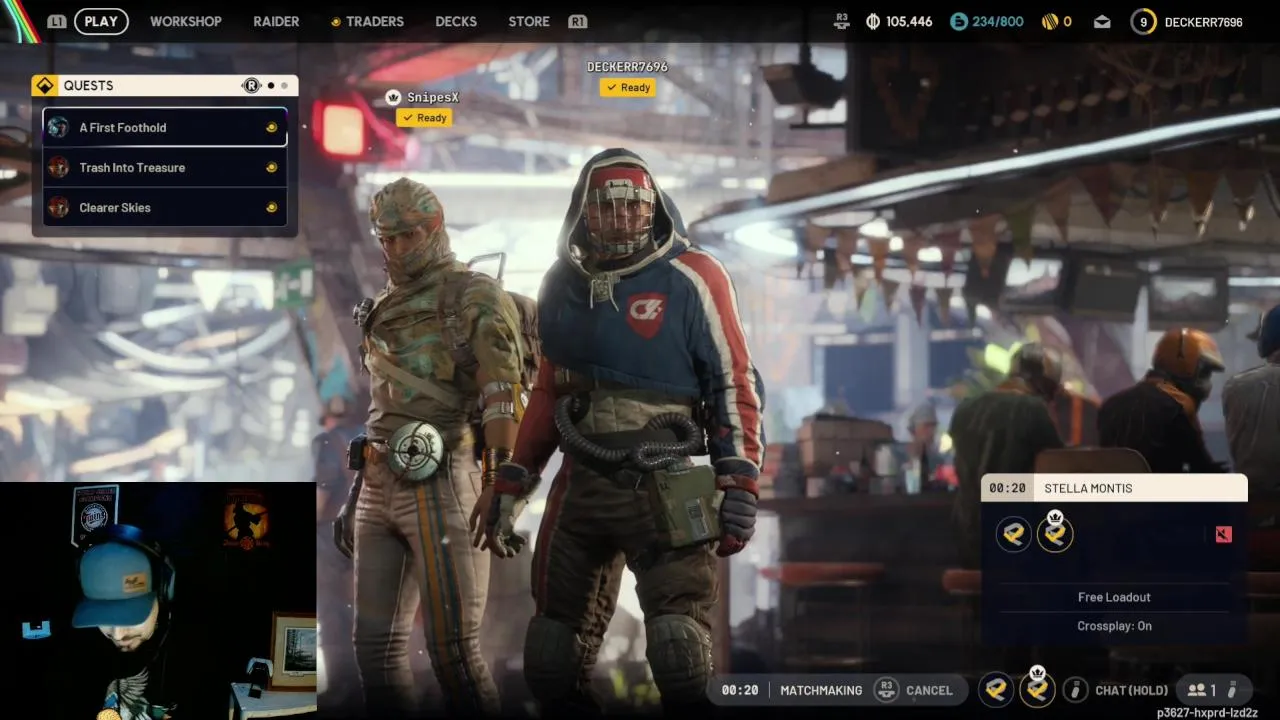Click the stick icon beside party count
The height and width of the screenshot is (720, 1280).
[x=1232, y=690]
